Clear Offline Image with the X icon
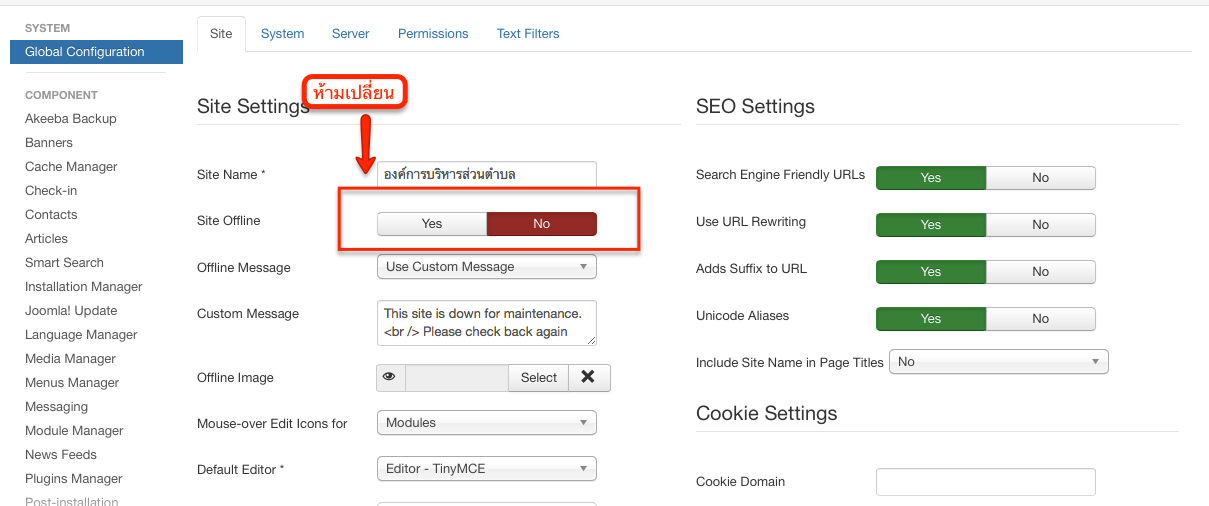This screenshot has height=506, width=1209. pyautogui.click(x=589, y=377)
